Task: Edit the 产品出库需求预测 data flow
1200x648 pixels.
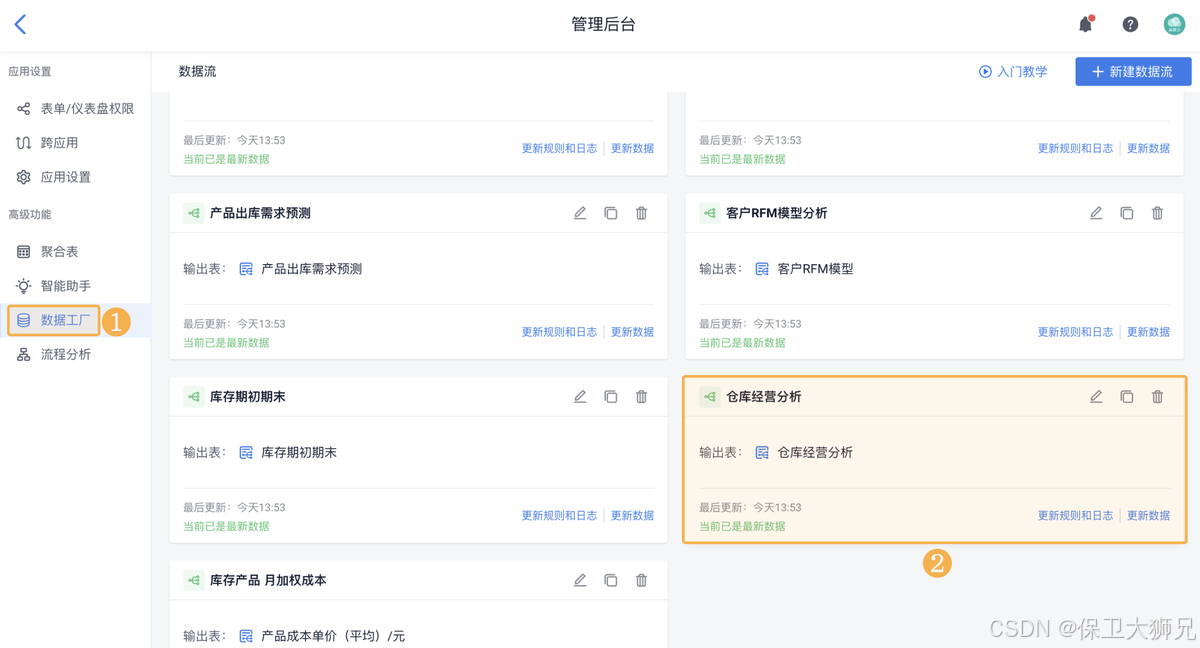Action: point(580,213)
